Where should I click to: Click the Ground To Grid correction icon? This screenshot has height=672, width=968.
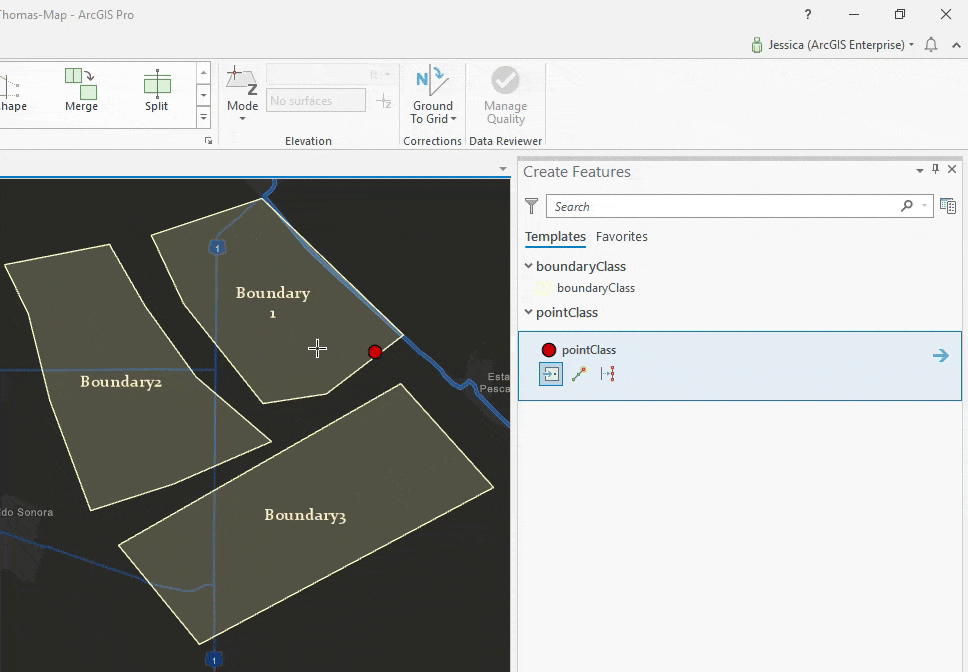coord(432,82)
